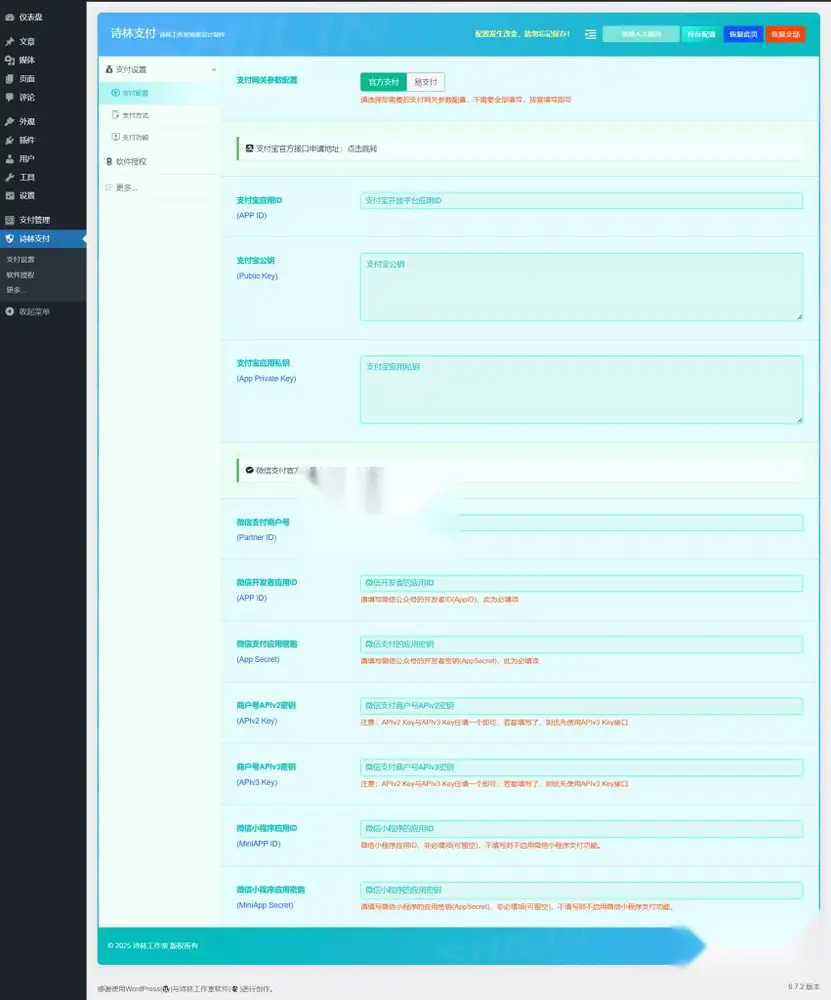The image size is (831, 1000).
Task: Focus the 微信支付应用密钥 App Secret field
Action: click(x=581, y=644)
